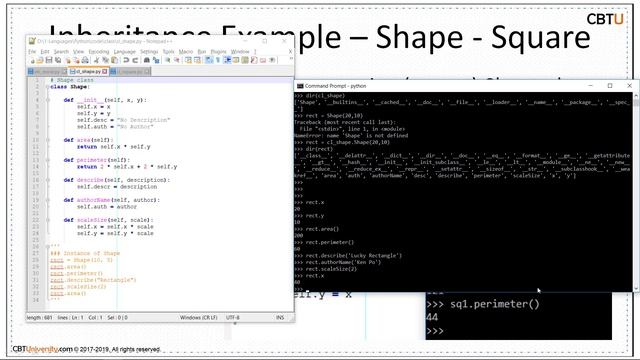Click the Redo arrow icon

coord(136,60)
